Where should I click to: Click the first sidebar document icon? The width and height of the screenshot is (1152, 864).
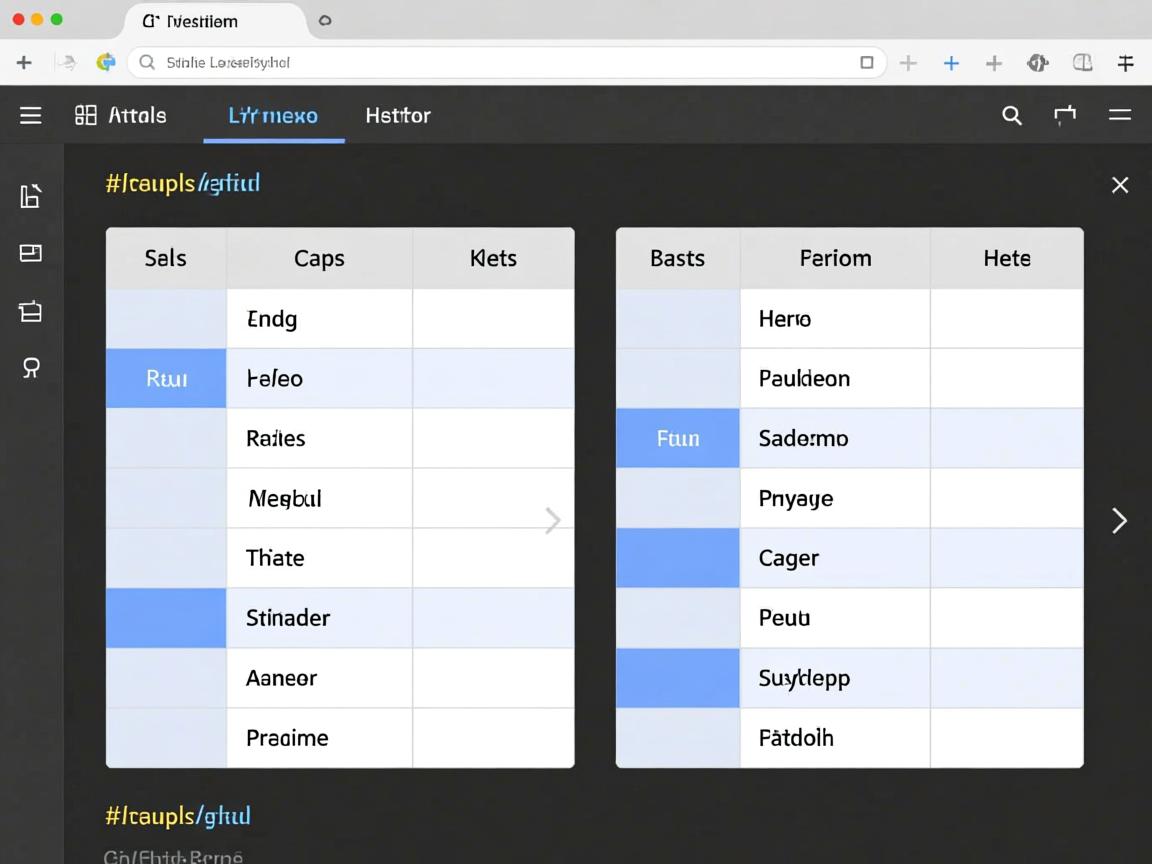(x=31, y=196)
